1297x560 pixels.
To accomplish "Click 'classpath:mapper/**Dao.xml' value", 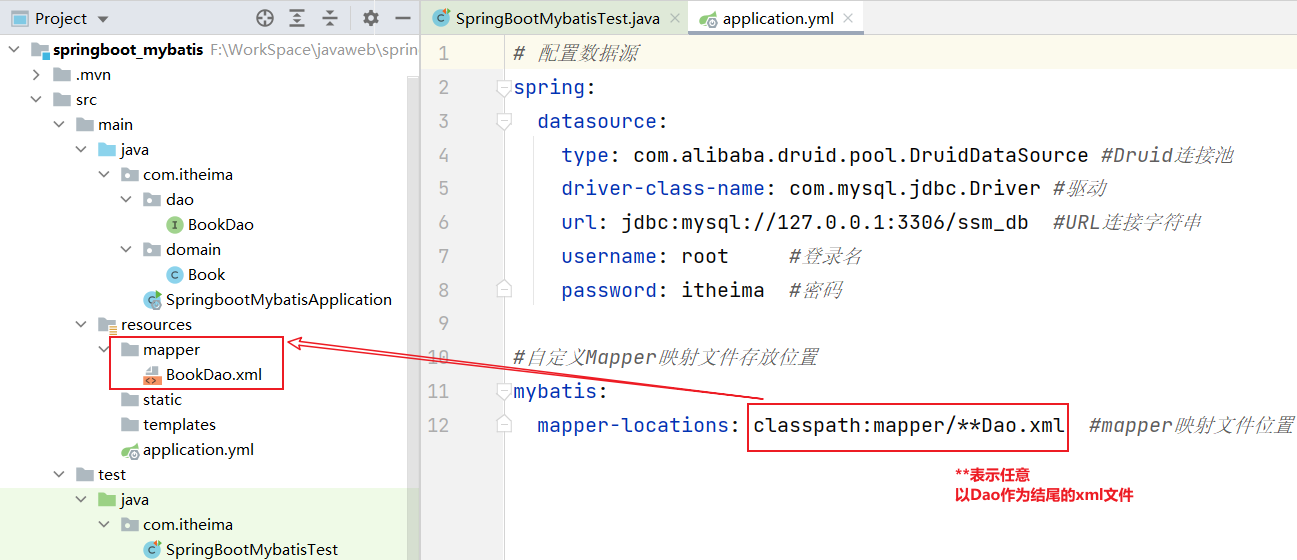I will coord(909,425).
